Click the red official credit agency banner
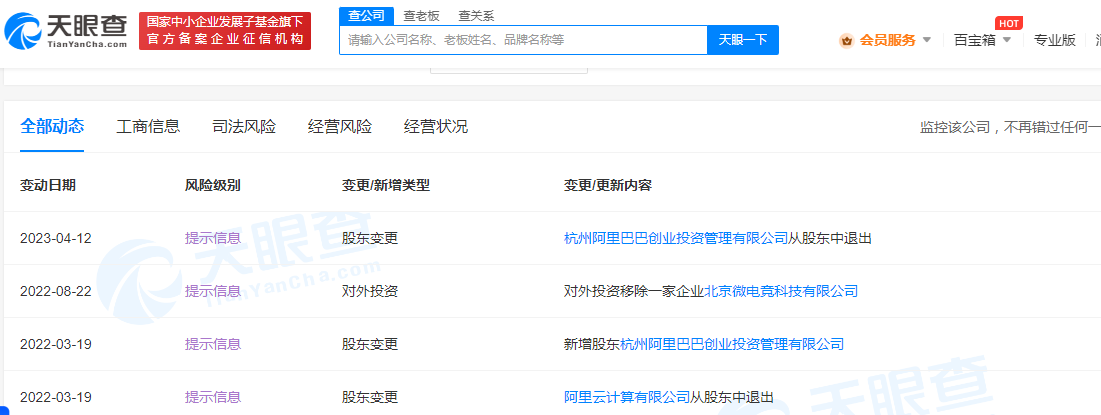The image size is (1101, 415). coord(225,31)
